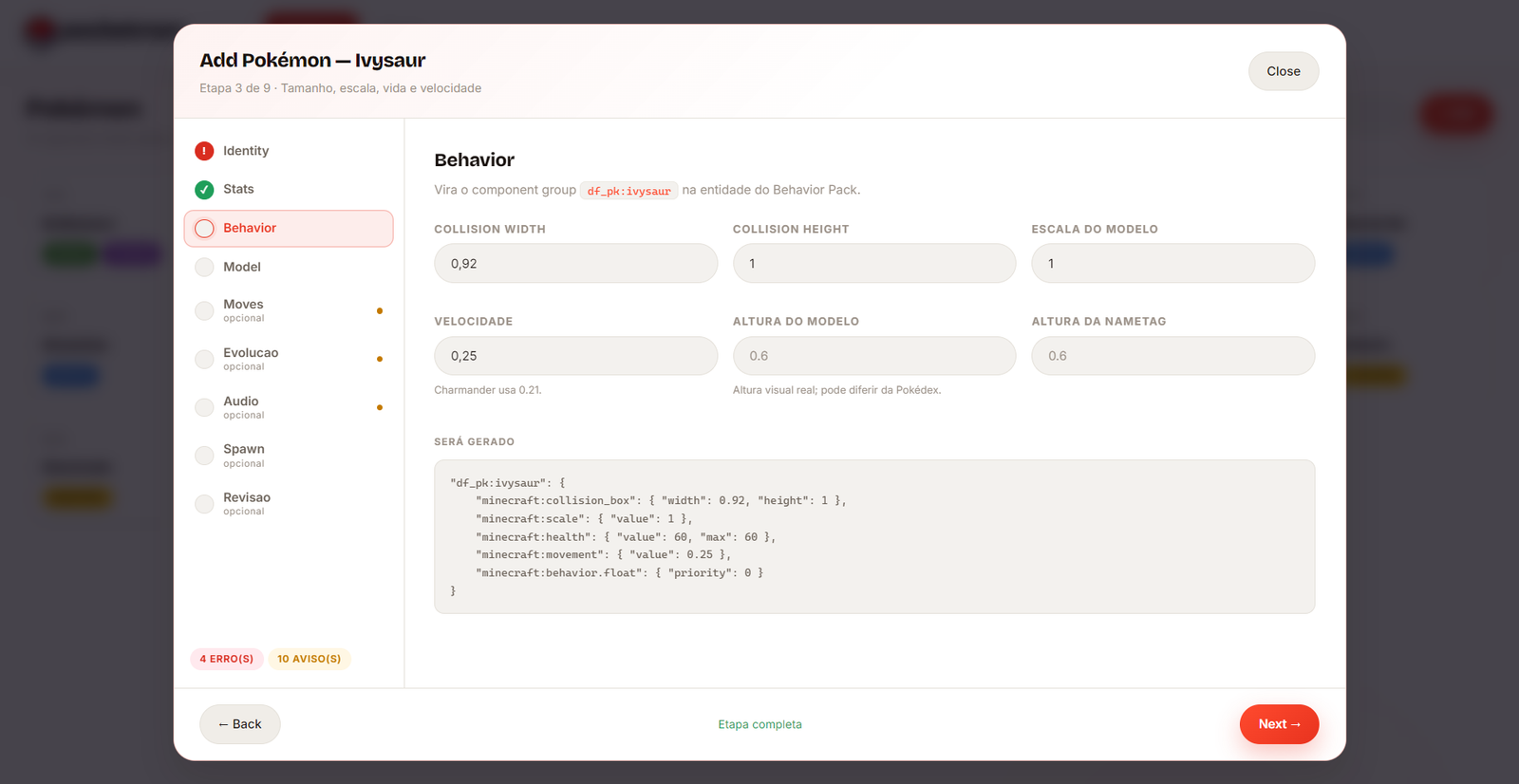Click the hint "Altura visual real; pode diferir da Pokédex."
This screenshot has width=1519, height=784.
836,390
